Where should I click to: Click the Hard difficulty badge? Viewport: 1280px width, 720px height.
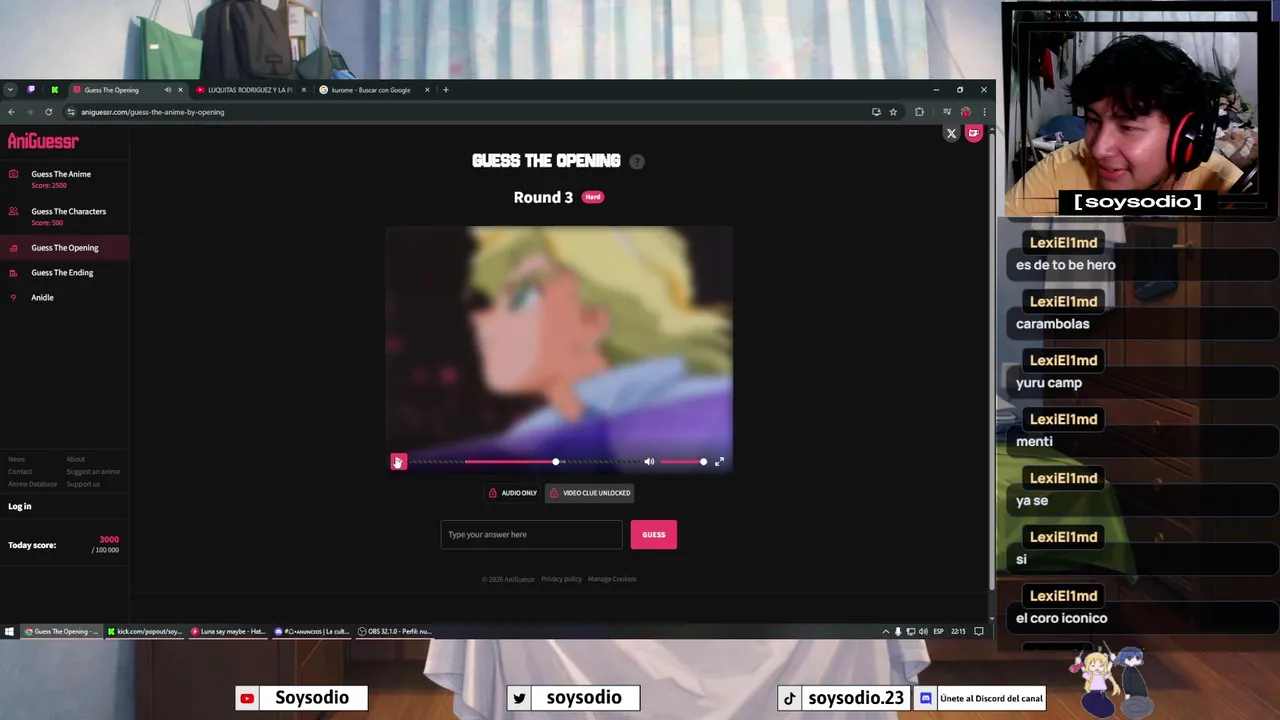593,197
